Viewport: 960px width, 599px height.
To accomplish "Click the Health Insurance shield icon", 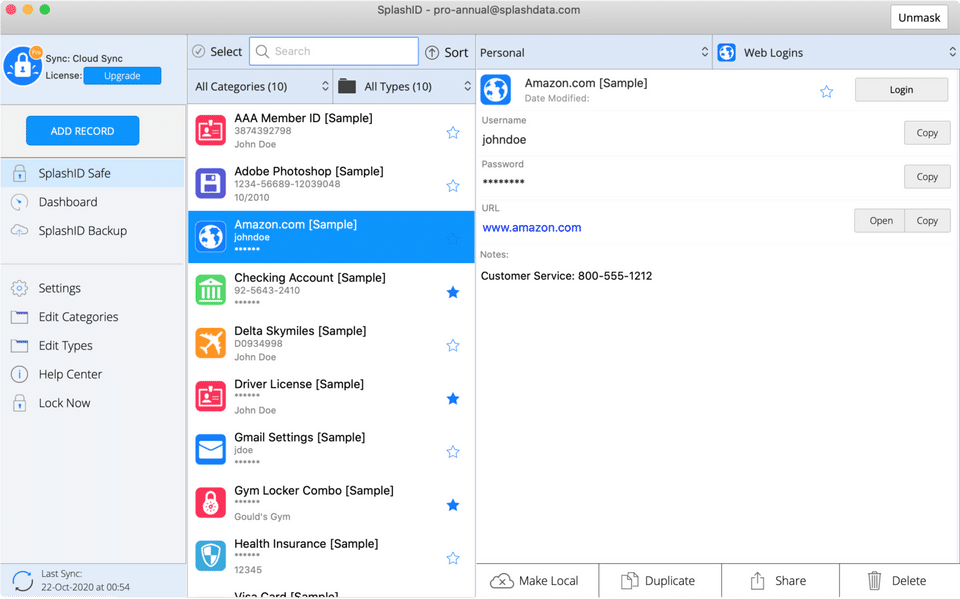I will (211, 556).
